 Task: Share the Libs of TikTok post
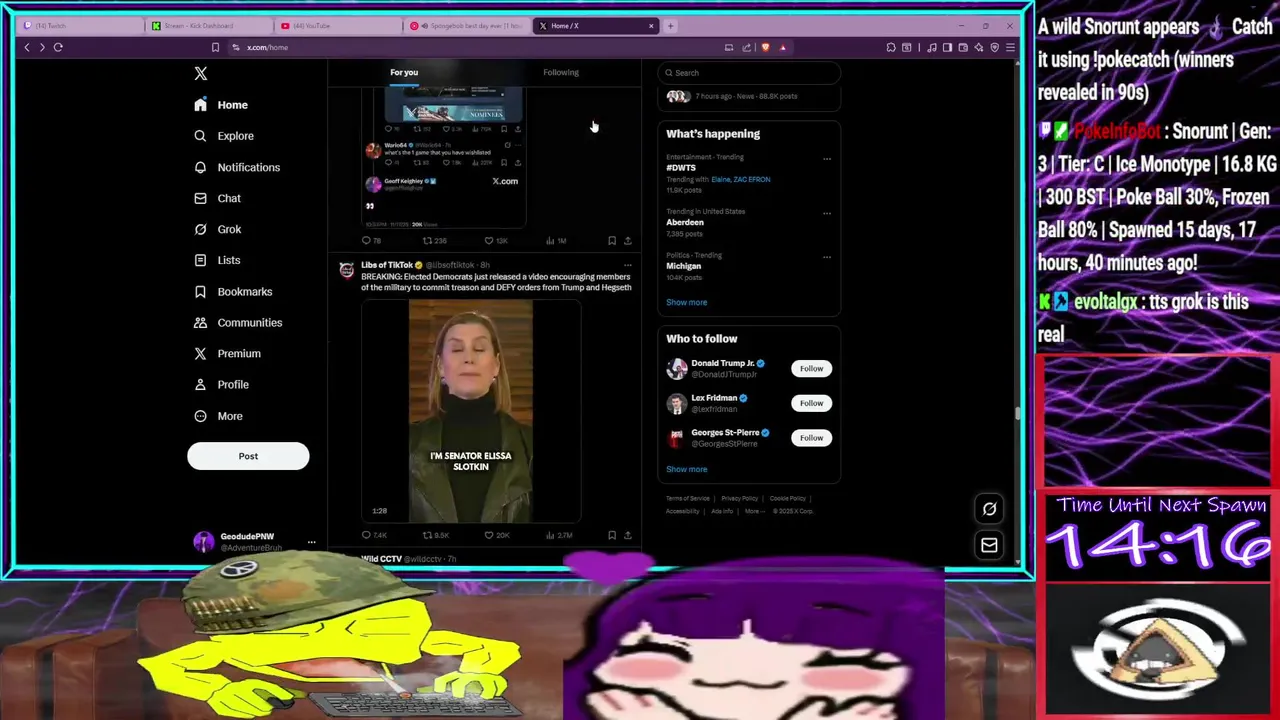(627, 535)
